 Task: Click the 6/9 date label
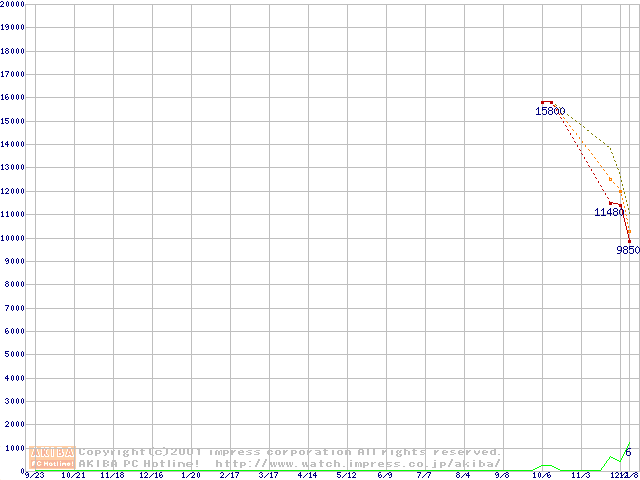tap(385, 475)
